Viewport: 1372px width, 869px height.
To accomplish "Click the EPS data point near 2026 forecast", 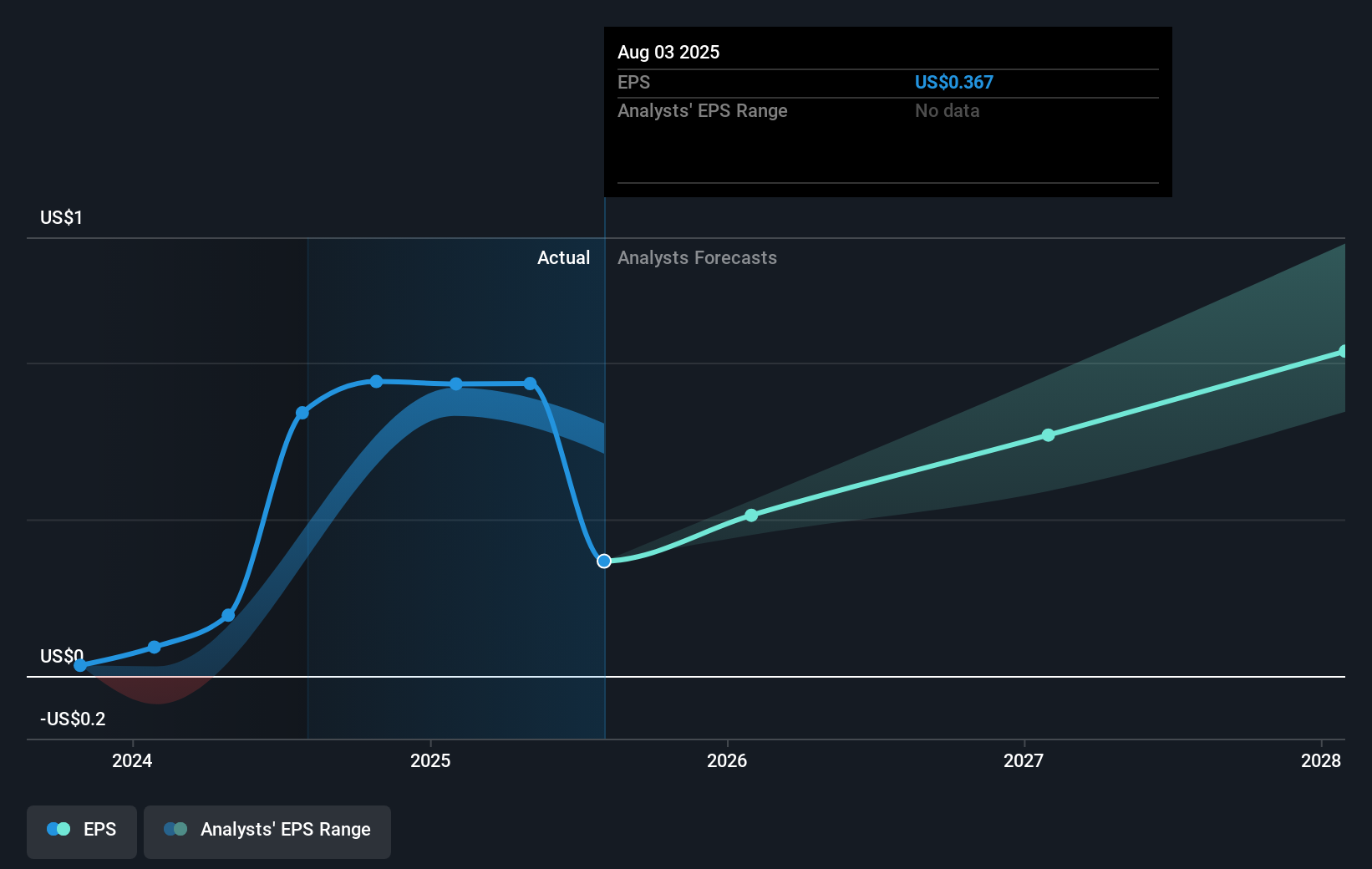I will pos(751,516).
